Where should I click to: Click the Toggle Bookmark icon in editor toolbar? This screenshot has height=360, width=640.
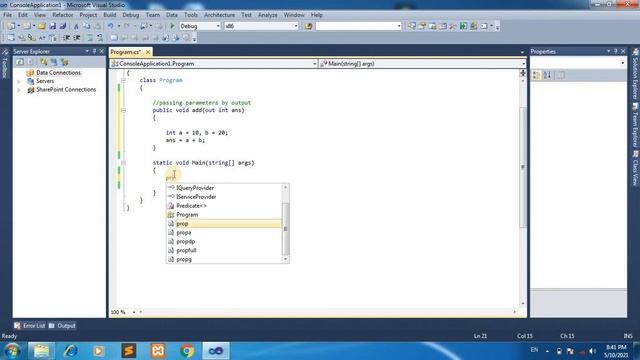coord(114,38)
